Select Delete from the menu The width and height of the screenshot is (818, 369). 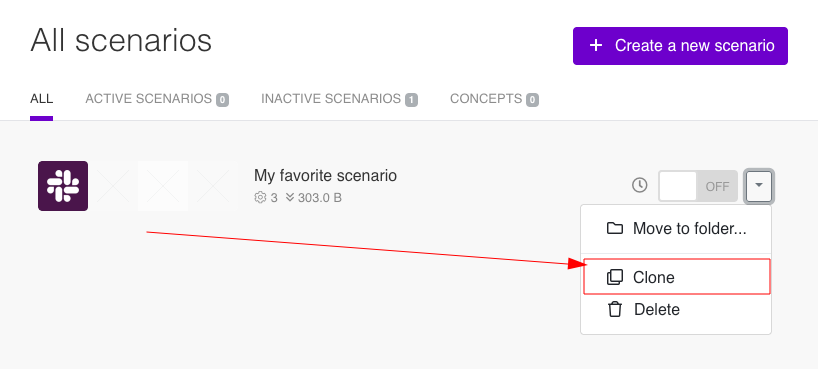point(676,310)
